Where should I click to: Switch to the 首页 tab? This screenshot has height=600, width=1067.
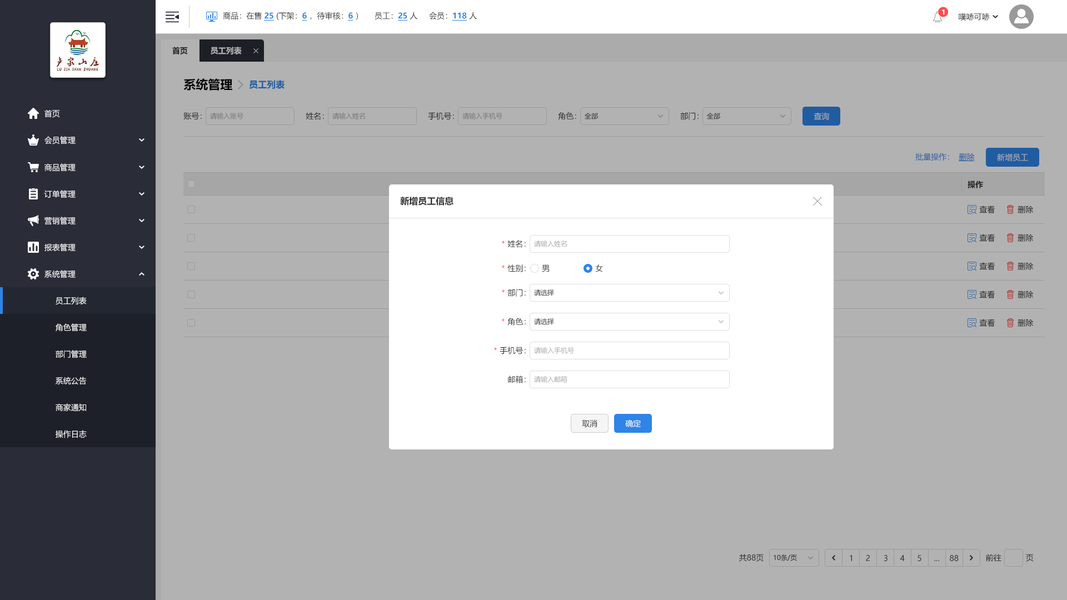pos(180,51)
